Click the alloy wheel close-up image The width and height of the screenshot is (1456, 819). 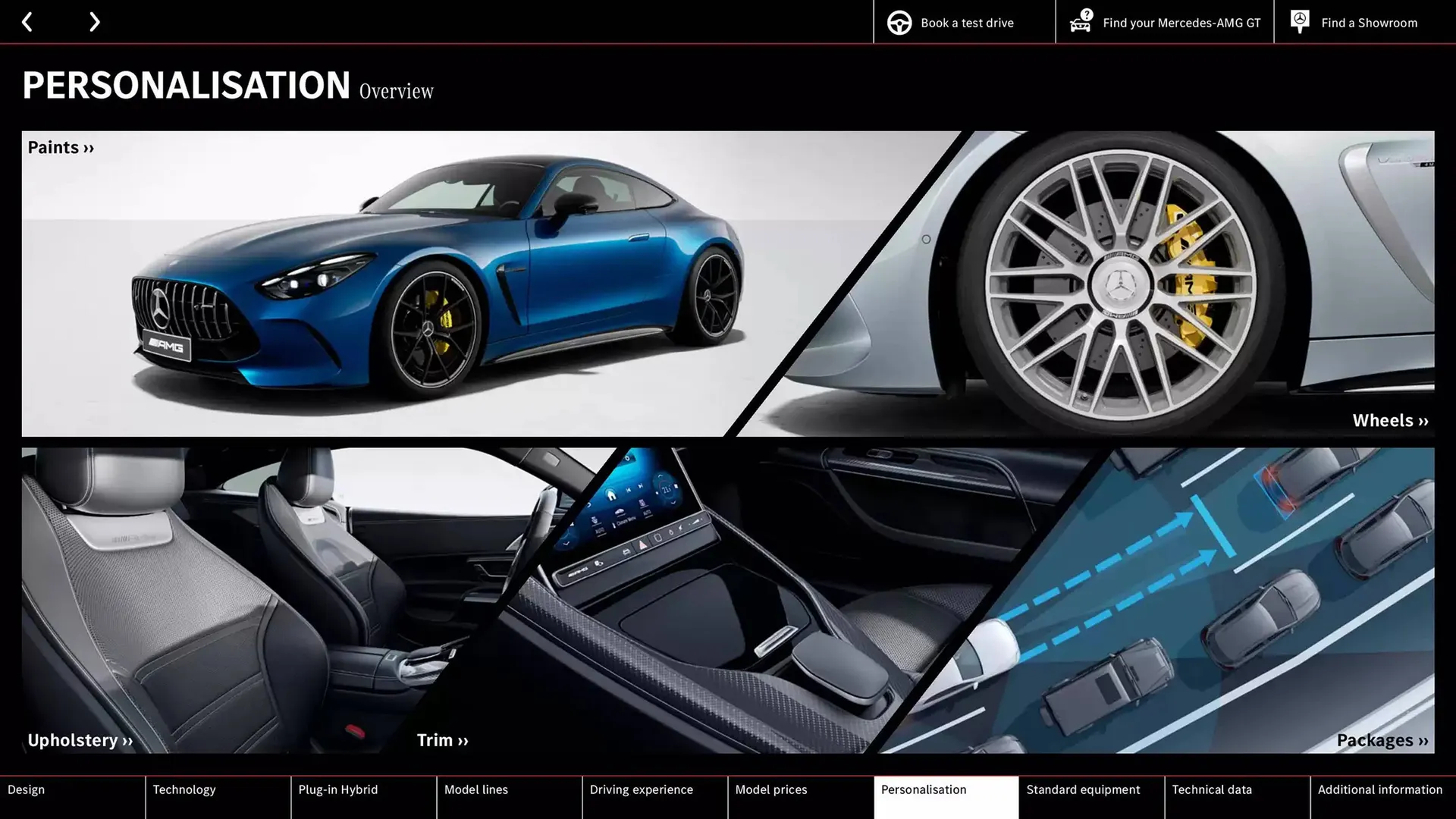coord(1122,284)
